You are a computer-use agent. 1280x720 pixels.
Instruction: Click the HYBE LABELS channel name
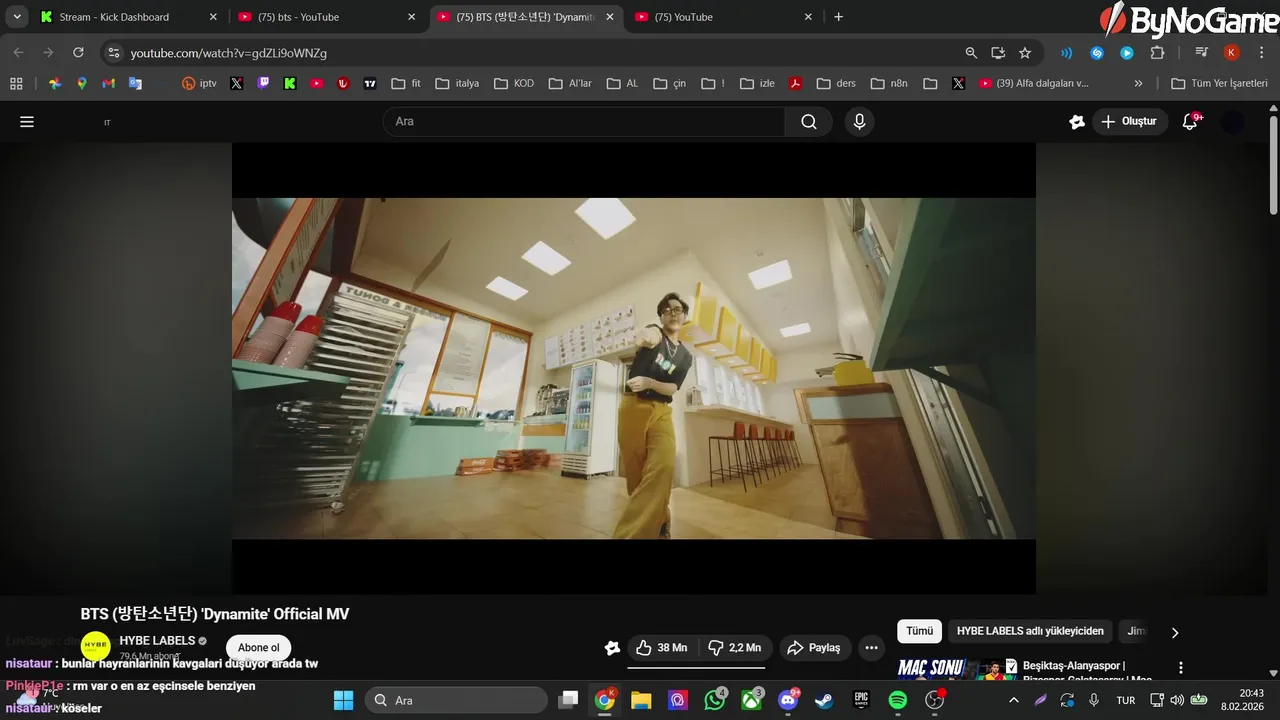(157, 641)
